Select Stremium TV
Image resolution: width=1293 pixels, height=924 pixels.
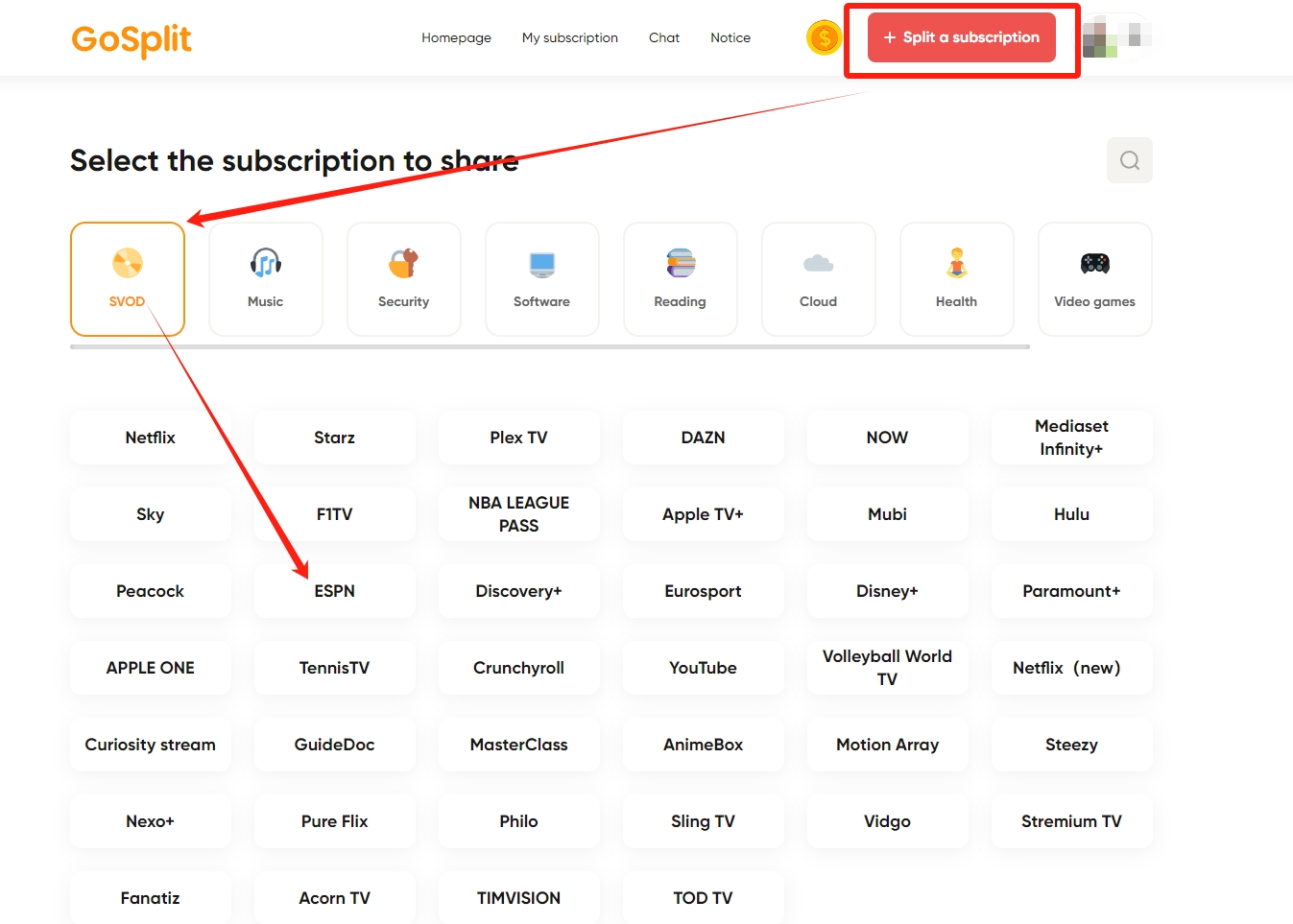[x=1072, y=821]
